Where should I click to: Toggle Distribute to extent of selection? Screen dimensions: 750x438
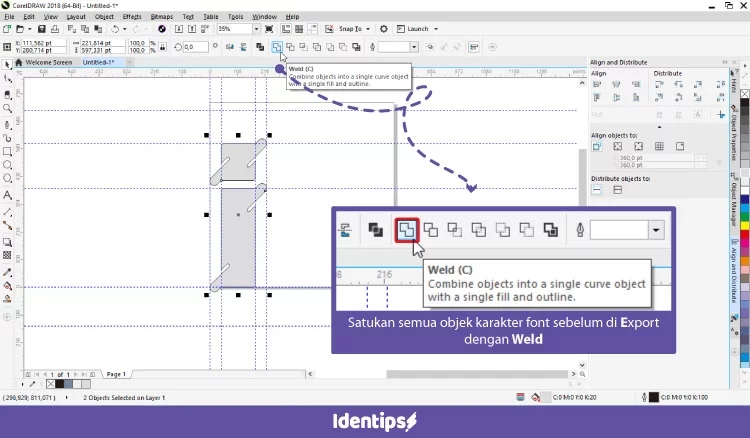(597, 189)
